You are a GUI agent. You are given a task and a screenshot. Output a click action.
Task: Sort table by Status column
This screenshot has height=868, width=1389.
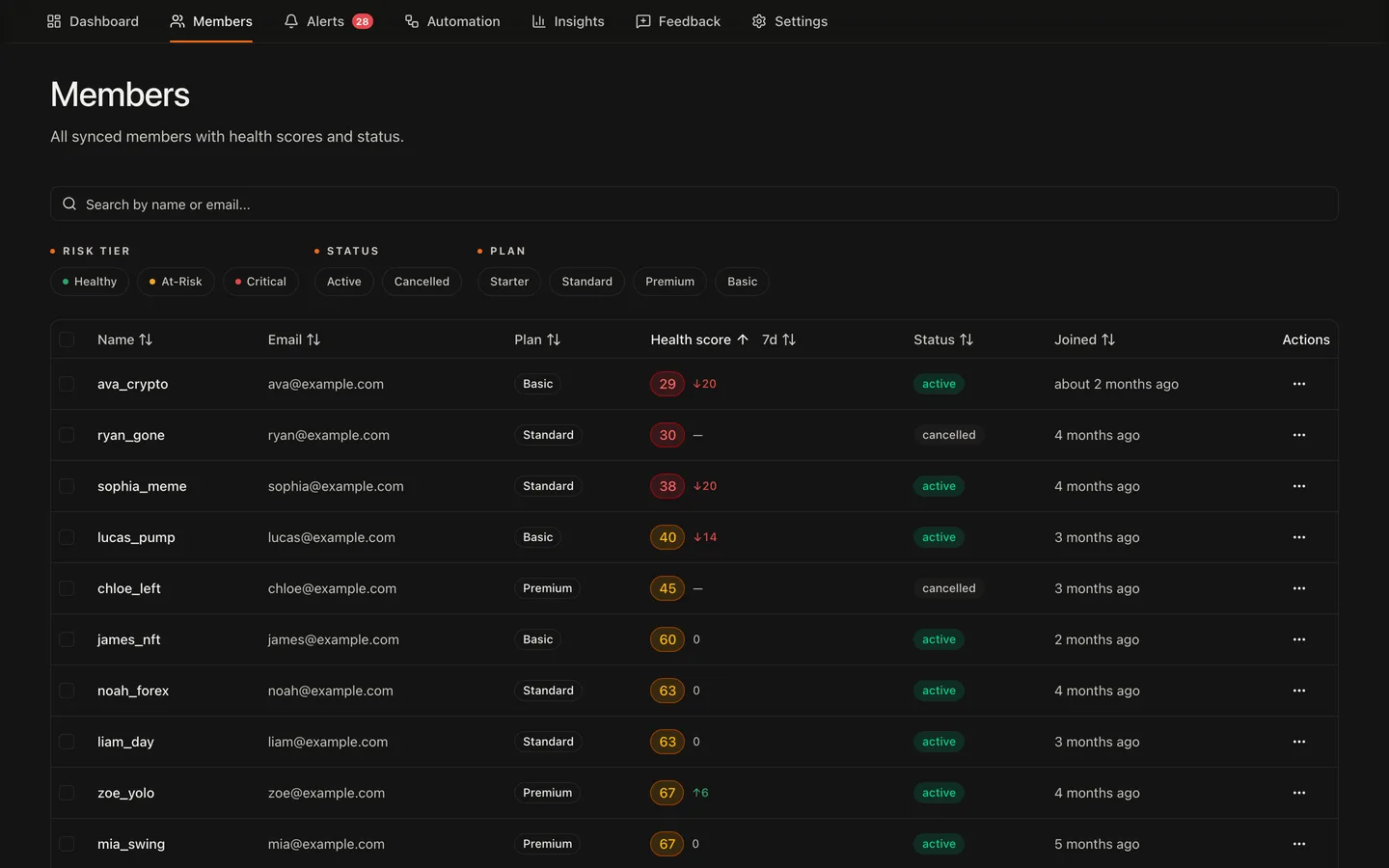point(943,339)
